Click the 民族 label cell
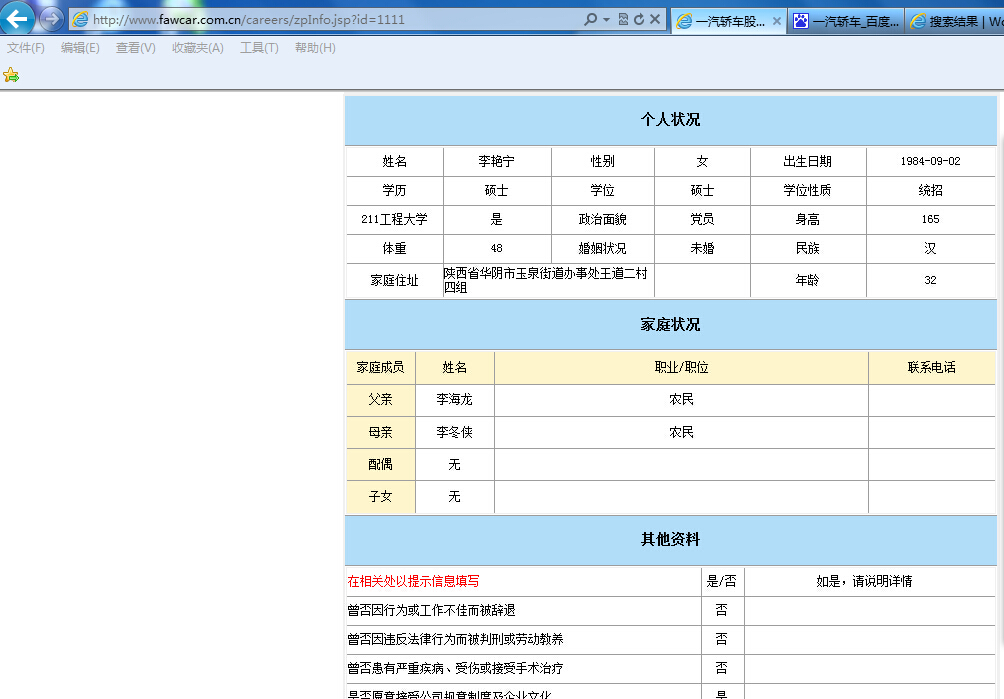 click(807, 248)
